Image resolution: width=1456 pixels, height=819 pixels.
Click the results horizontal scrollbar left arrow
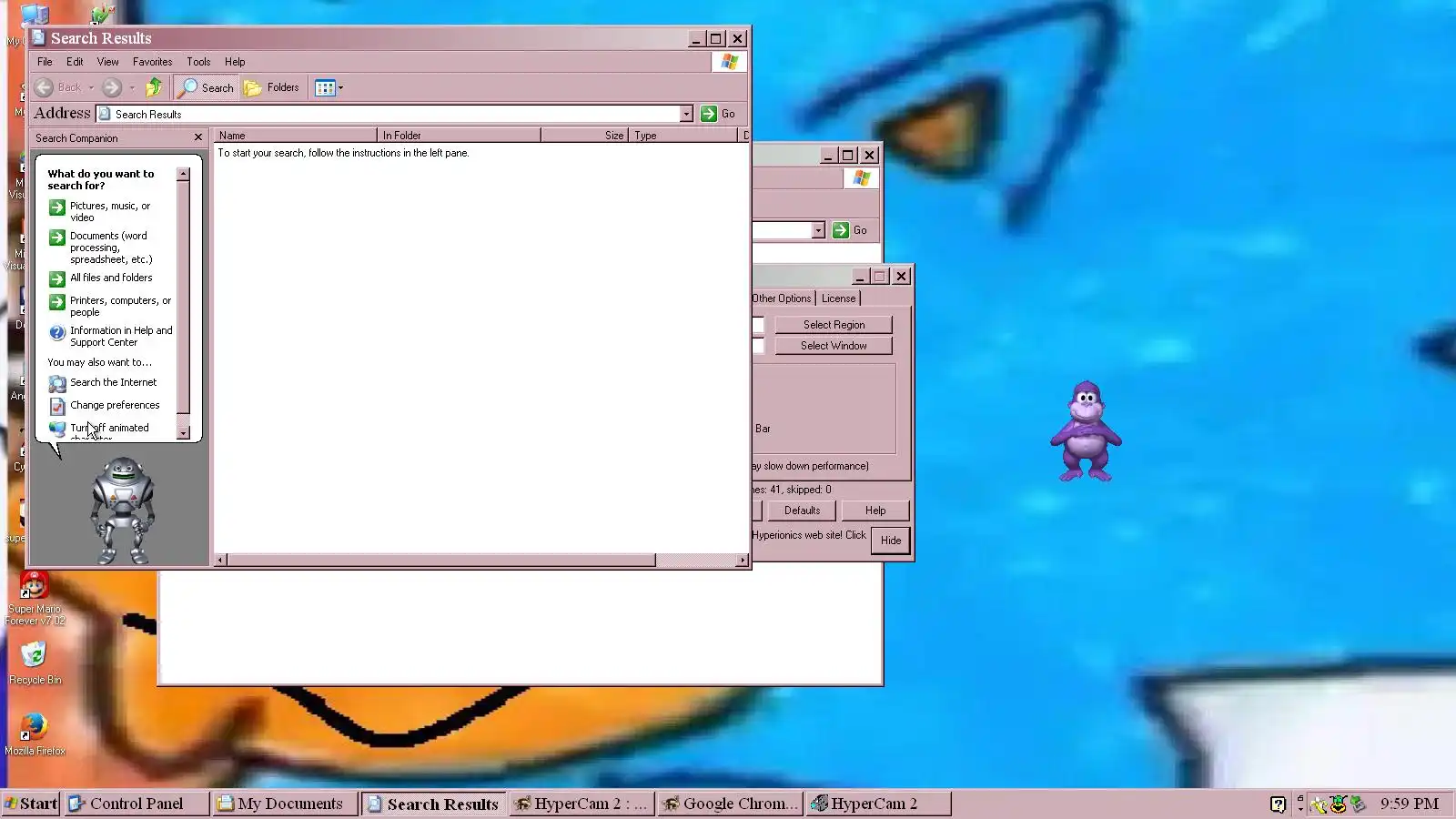pyautogui.click(x=220, y=561)
